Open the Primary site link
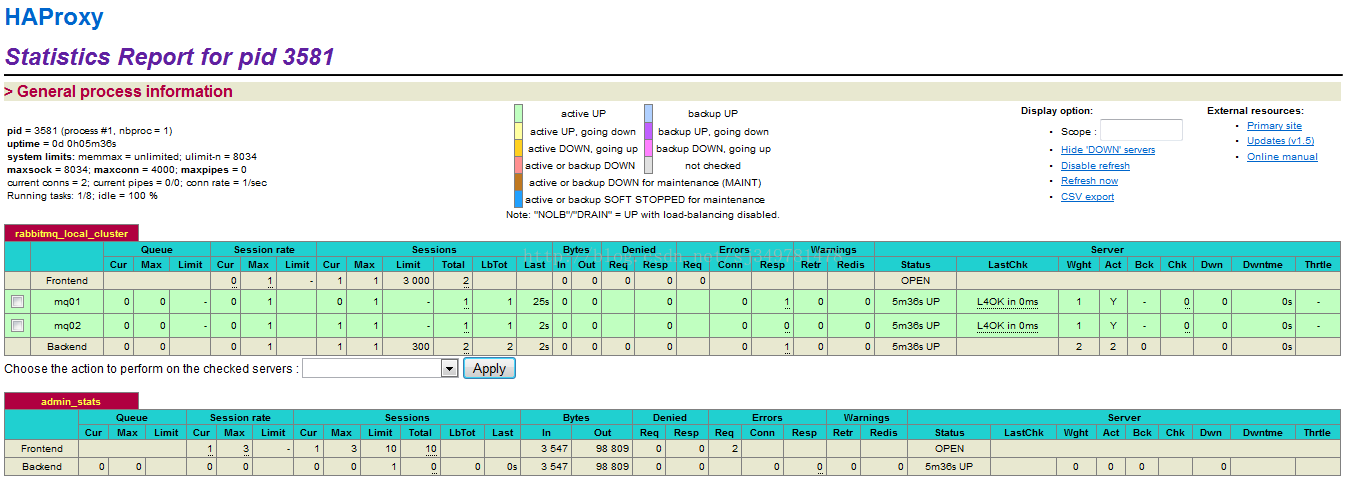This screenshot has height=491, width=1346. 1274,126
